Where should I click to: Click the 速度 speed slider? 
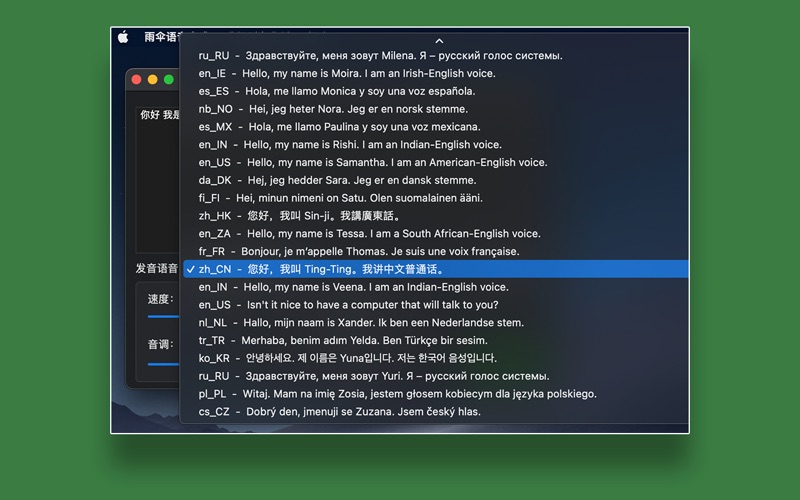coord(163,316)
